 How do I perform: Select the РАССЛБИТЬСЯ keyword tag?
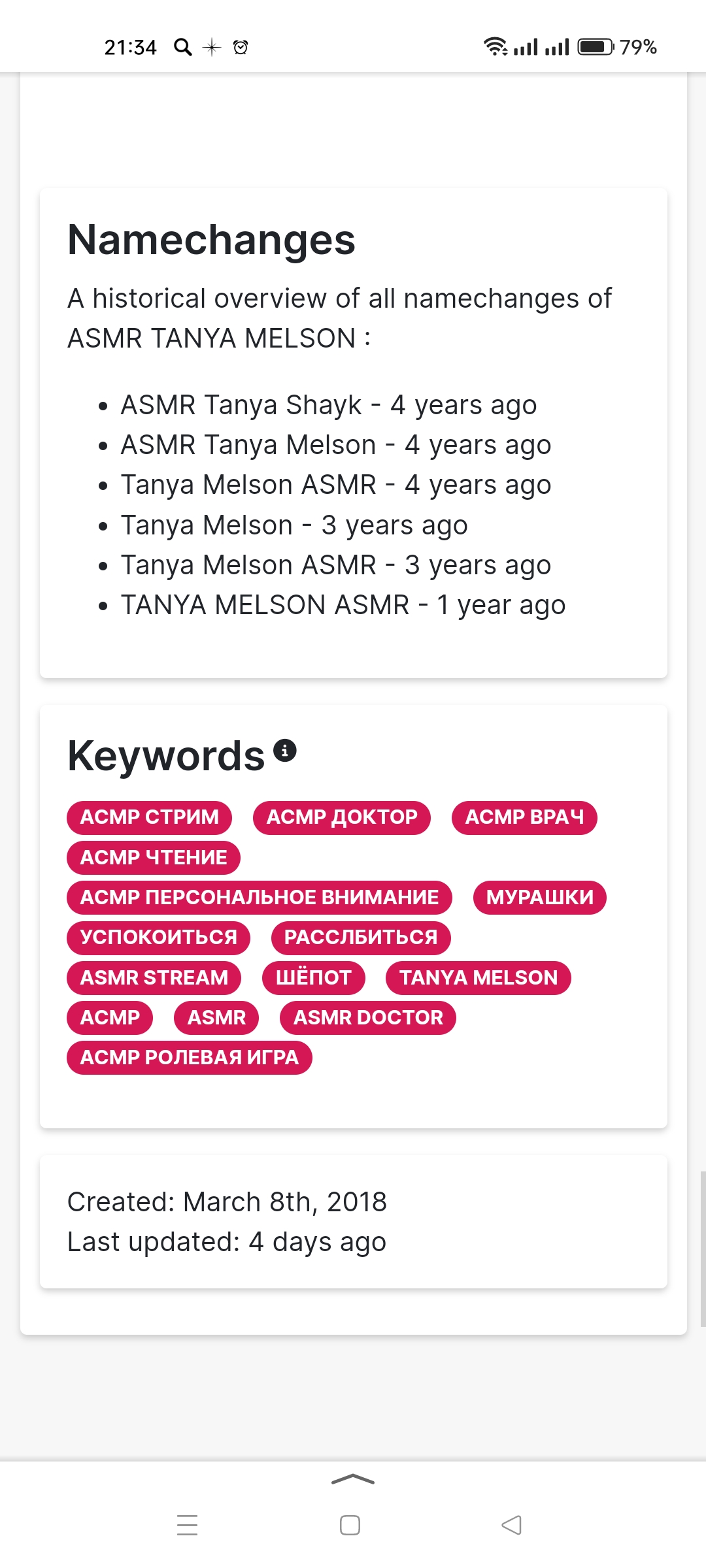point(361,938)
